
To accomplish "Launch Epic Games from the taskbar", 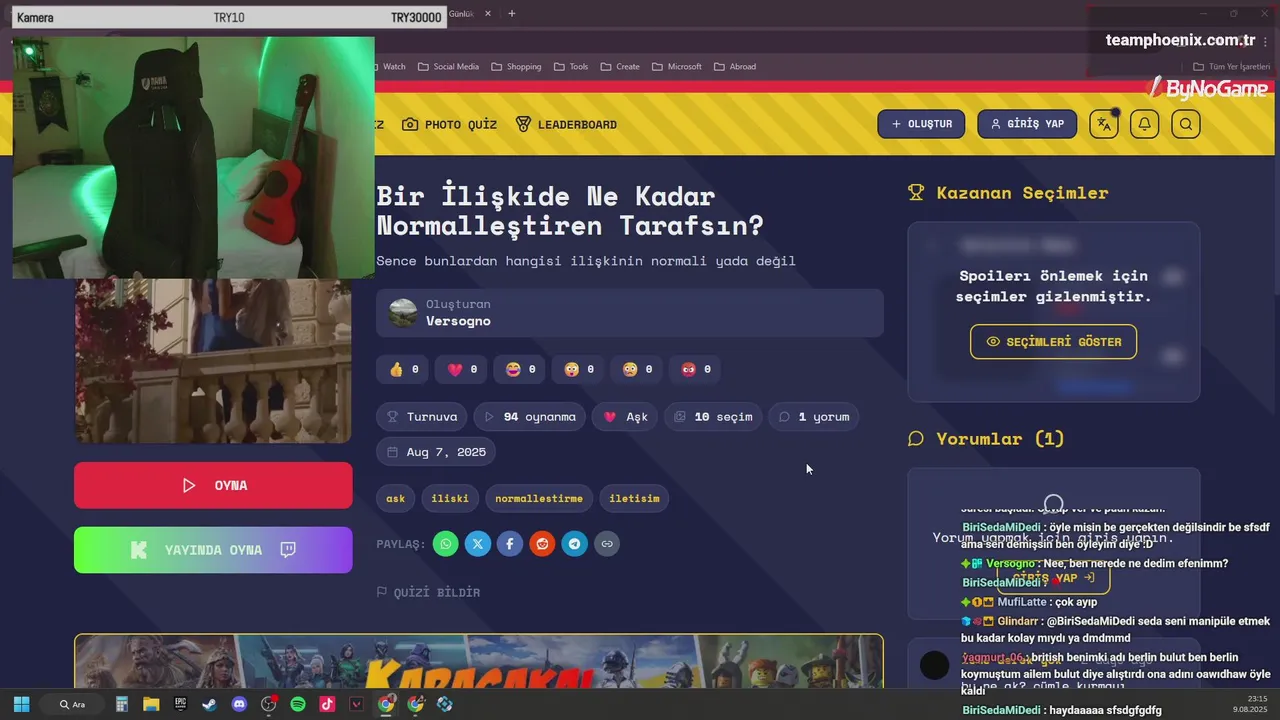I will [180, 704].
